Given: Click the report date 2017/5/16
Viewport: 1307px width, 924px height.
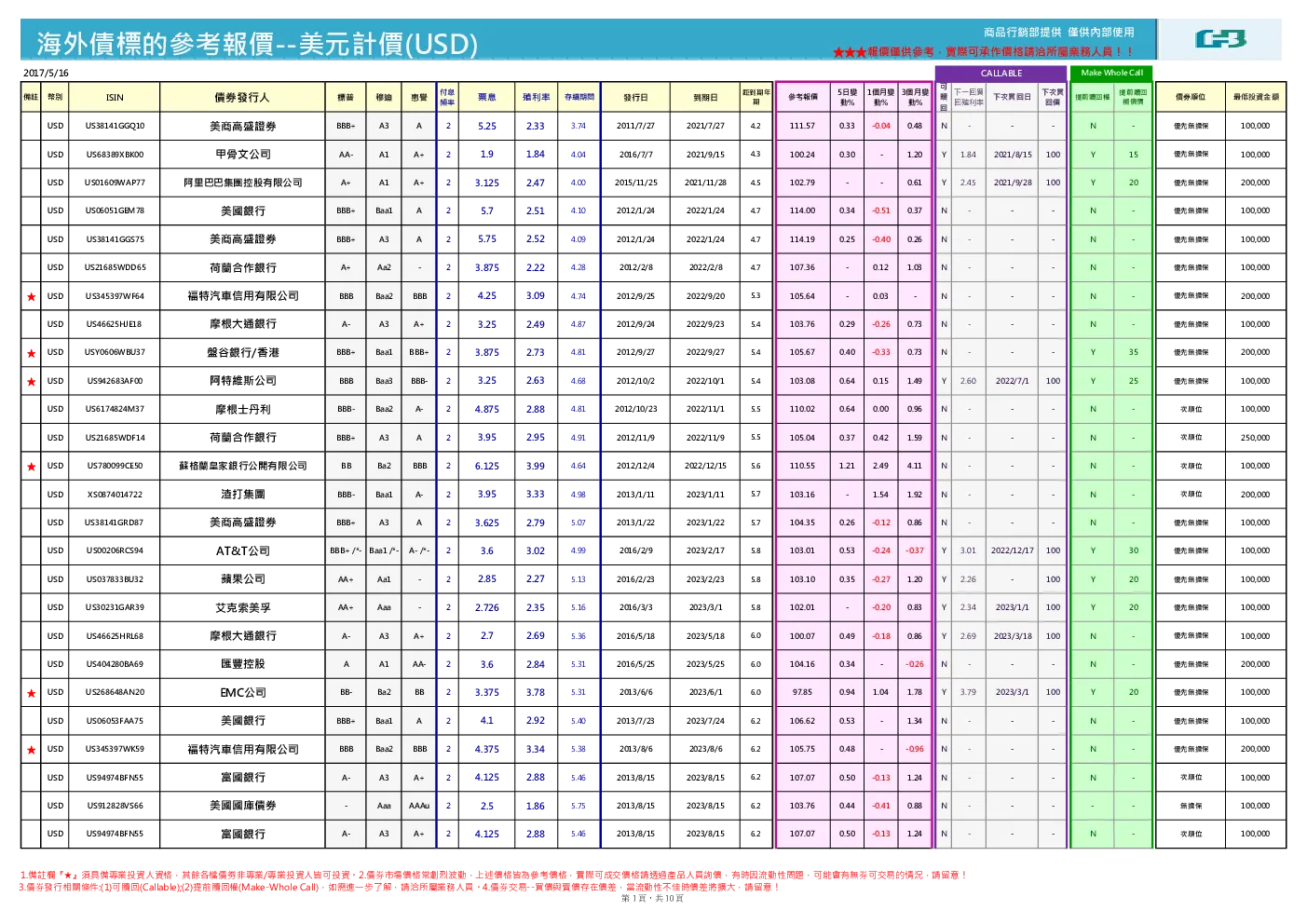Looking at the screenshot, I should pos(46,73).
